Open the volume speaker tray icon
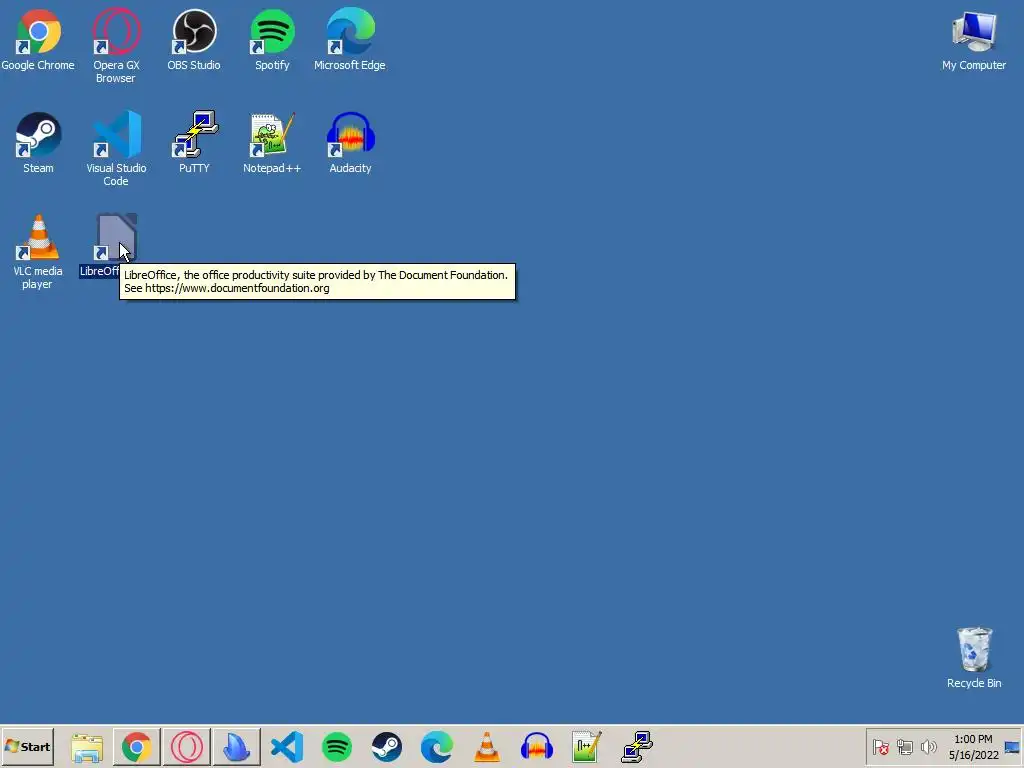 (928, 746)
